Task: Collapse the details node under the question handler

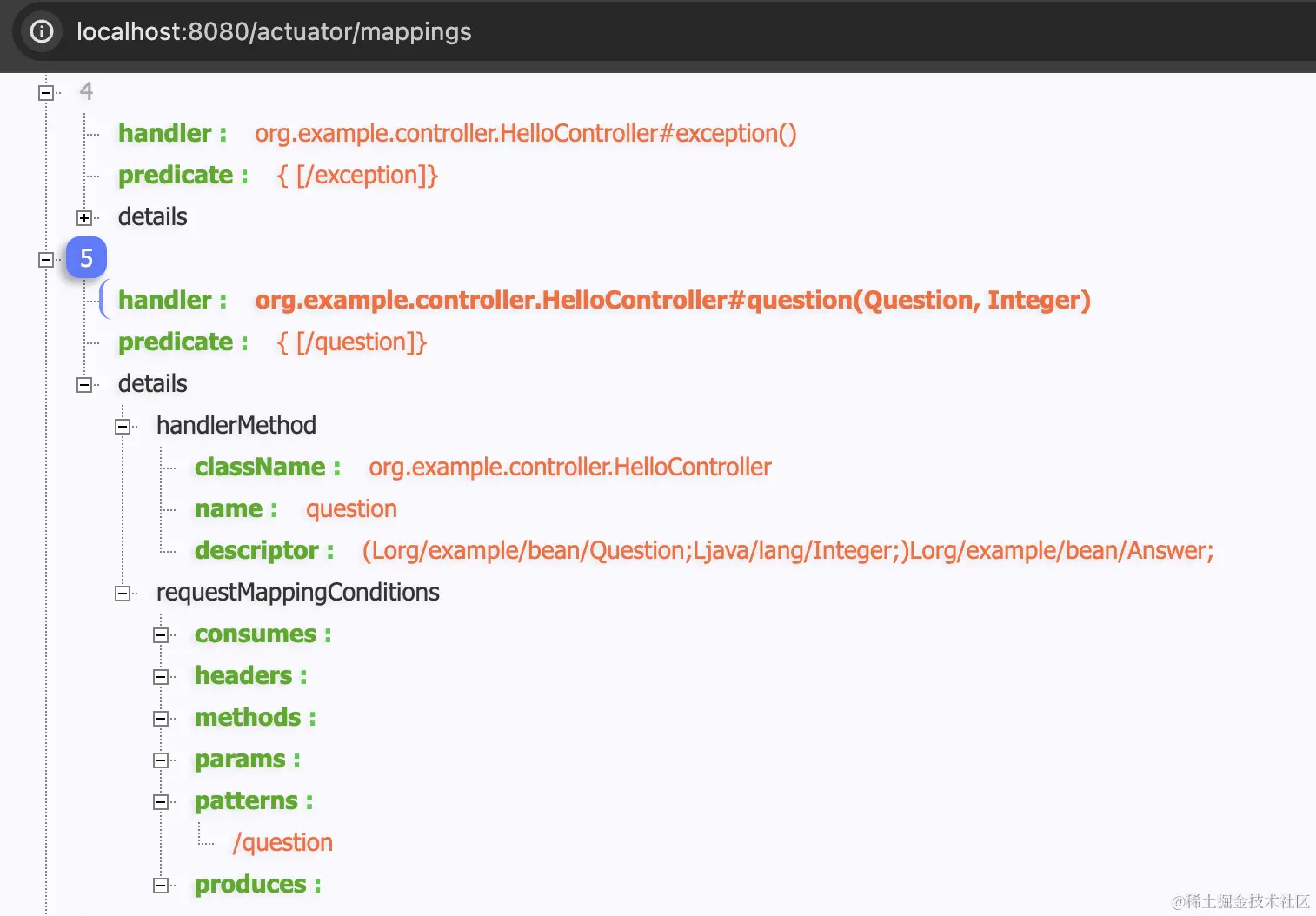Action: pos(84,384)
